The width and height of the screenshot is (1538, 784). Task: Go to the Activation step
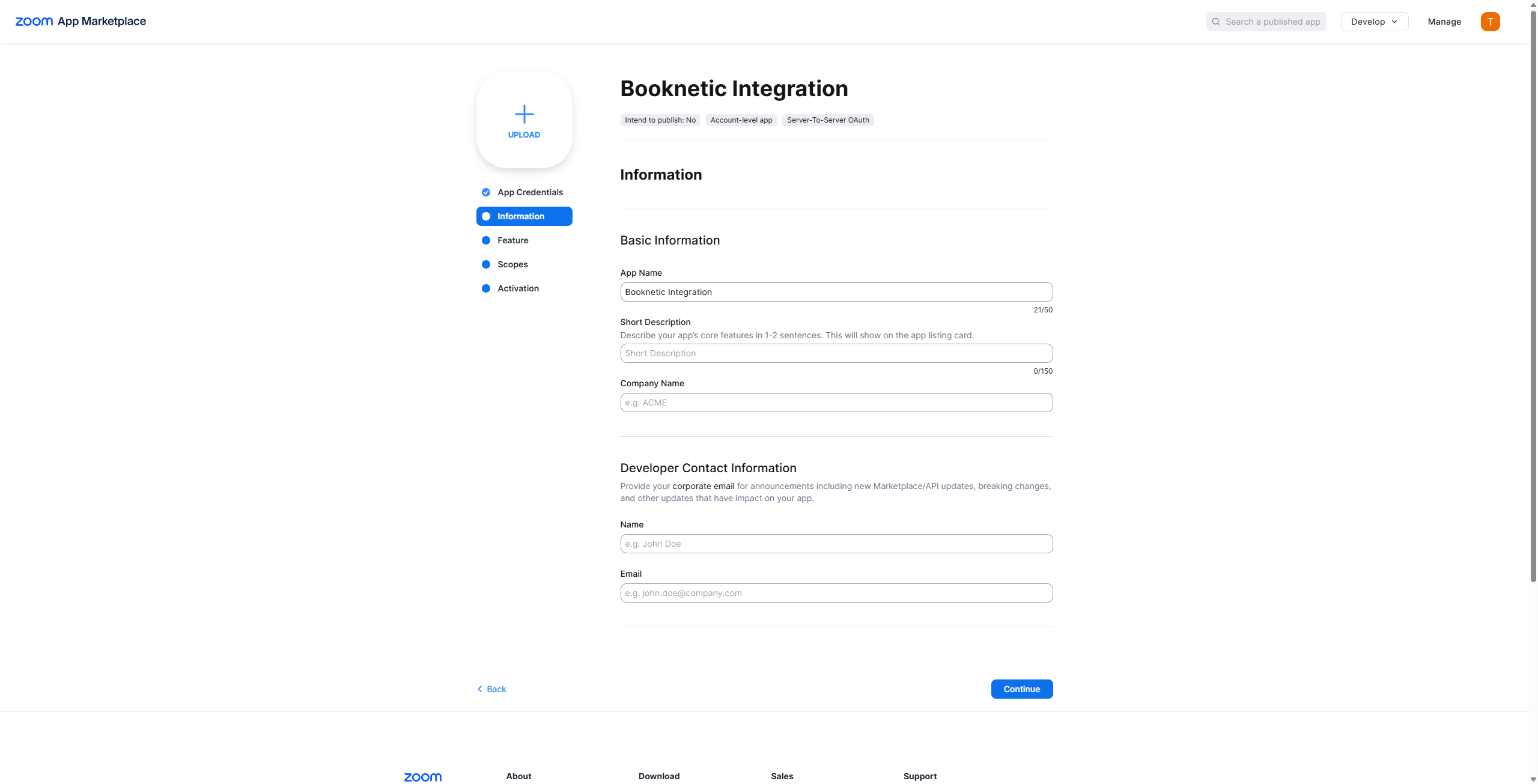tap(524, 288)
